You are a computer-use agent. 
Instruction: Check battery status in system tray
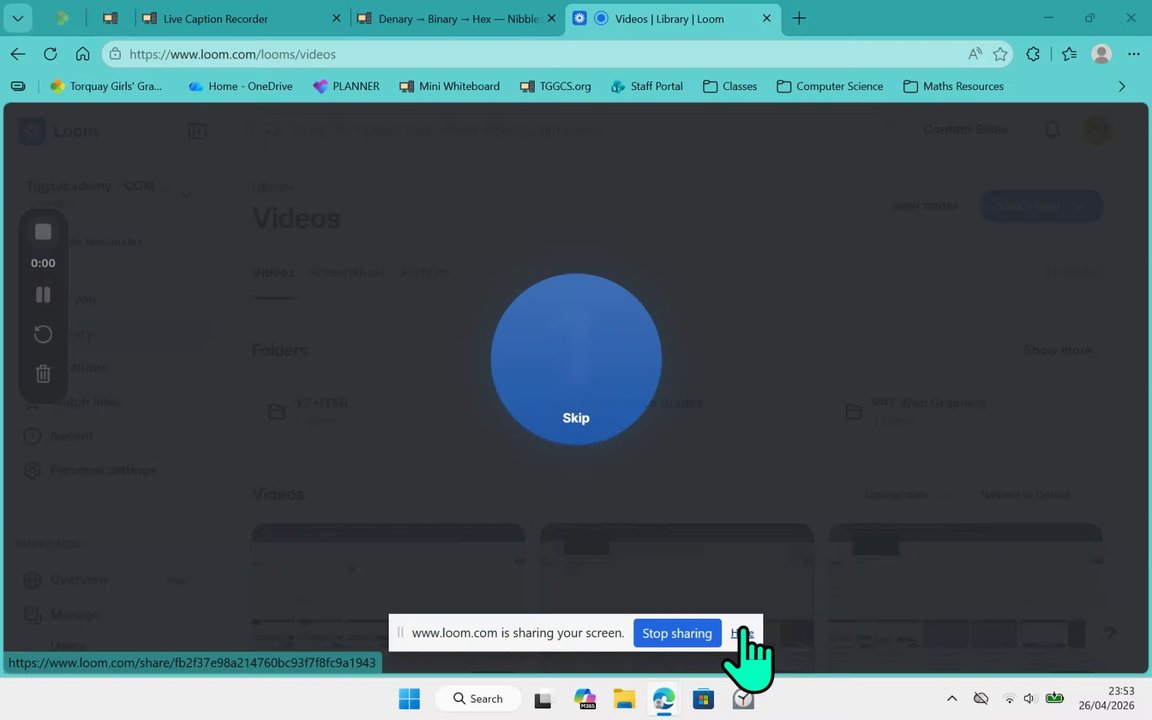[x=1054, y=699]
